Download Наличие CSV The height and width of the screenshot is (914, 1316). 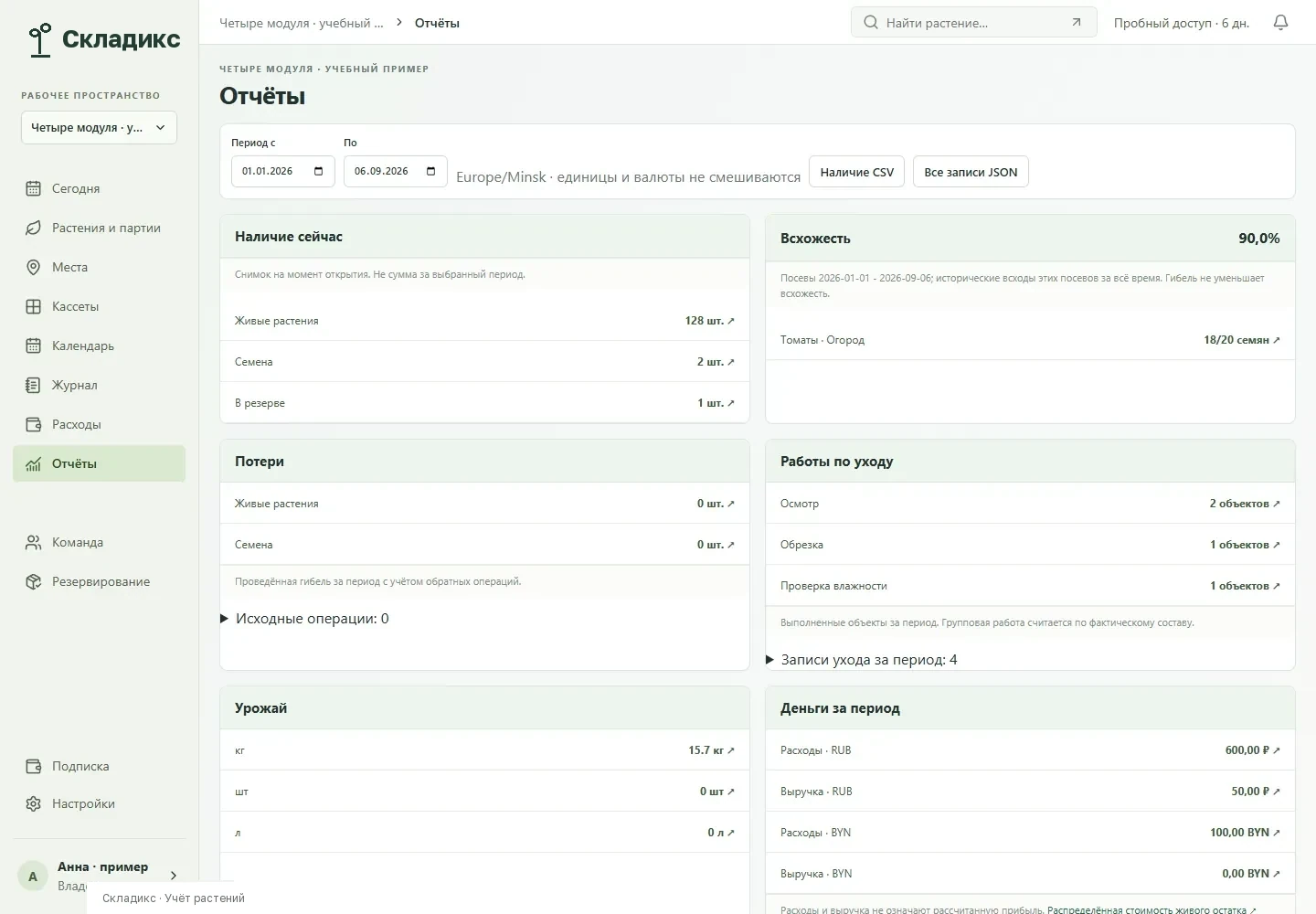click(x=856, y=172)
